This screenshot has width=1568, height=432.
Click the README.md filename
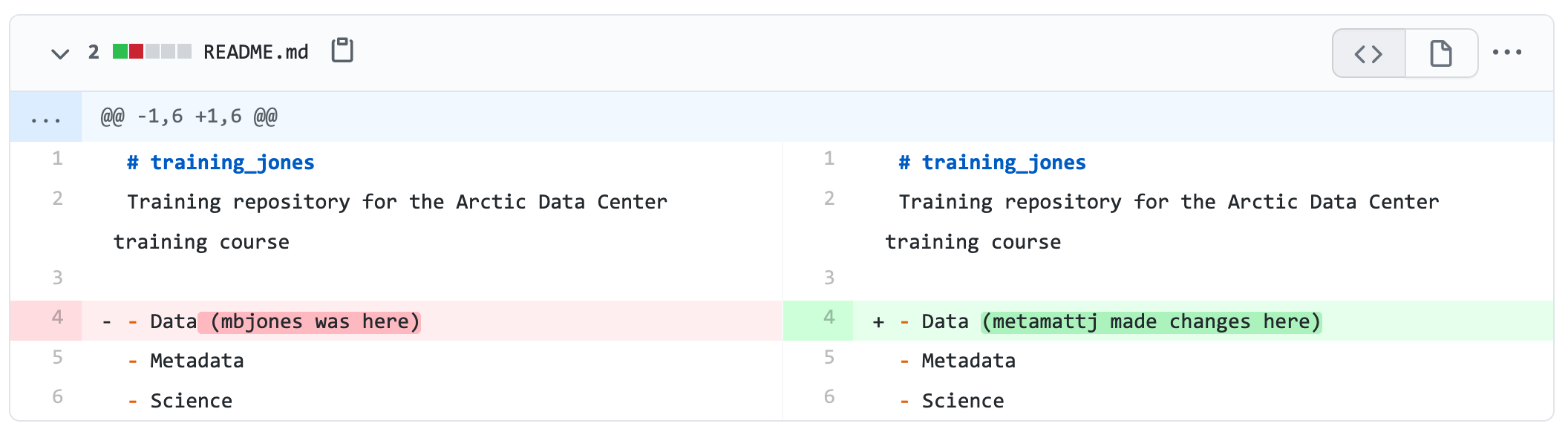256,51
